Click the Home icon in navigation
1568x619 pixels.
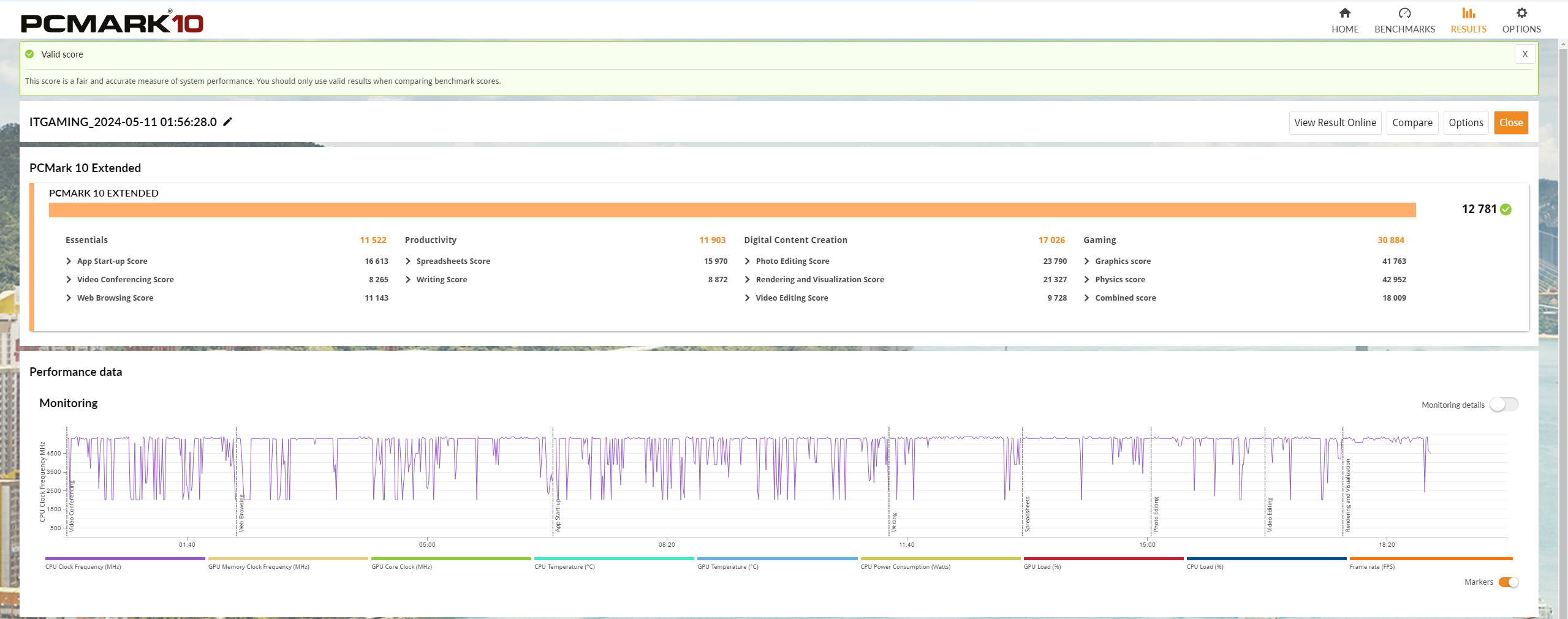pyautogui.click(x=1344, y=13)
